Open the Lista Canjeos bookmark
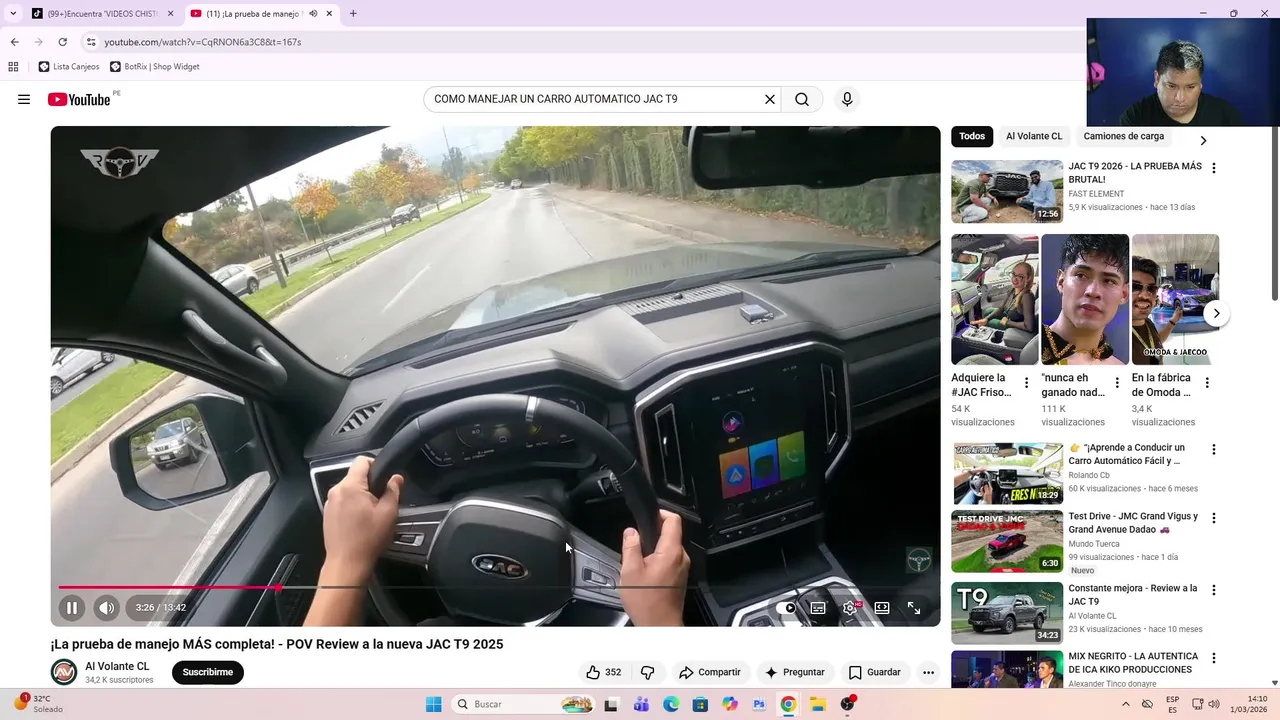The image size is (1280, 720). point(69,67)
